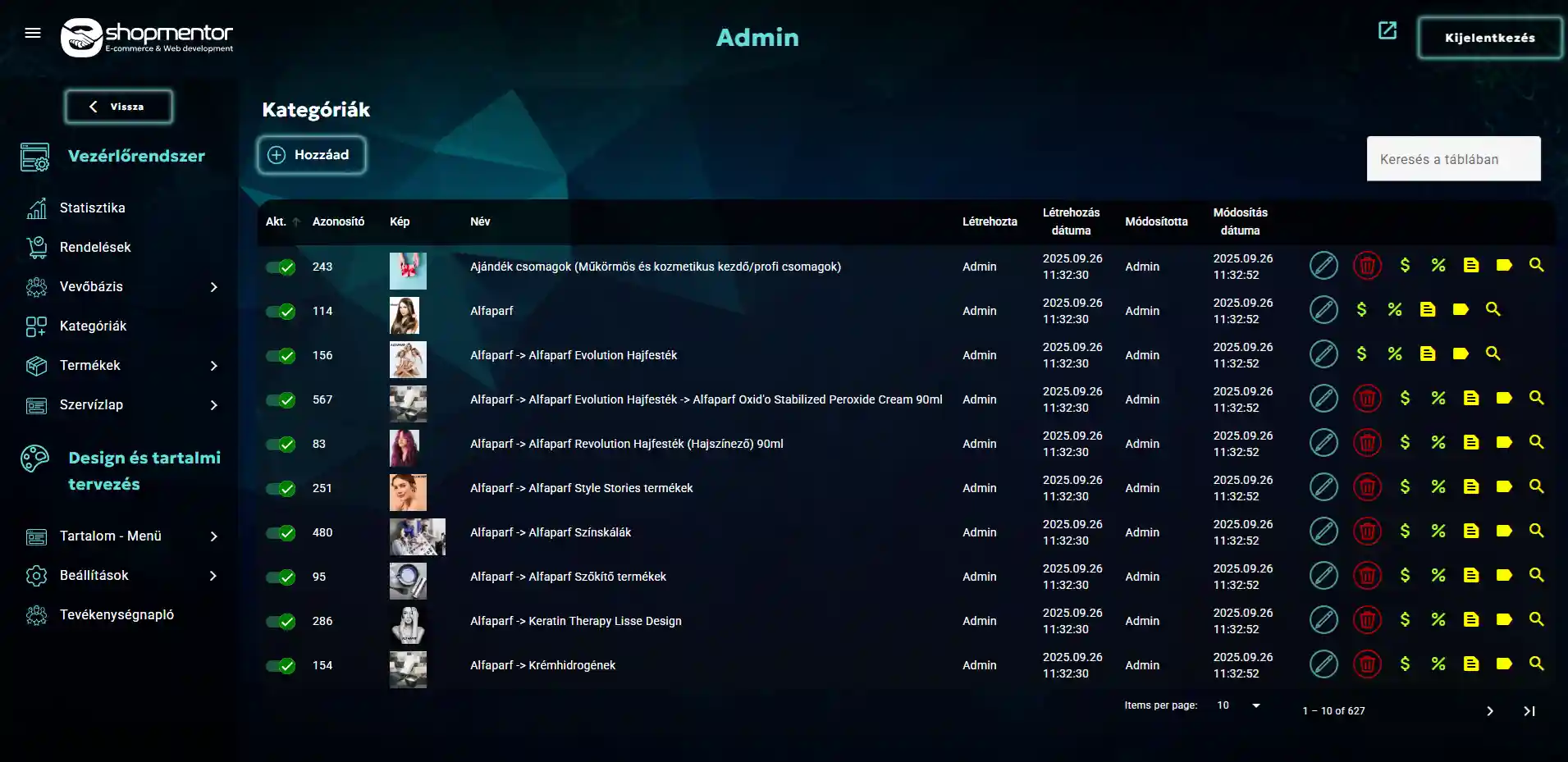
Task: Toggle active status of Keratin Therapy Lisse Design
Action: click(x=281, y=622)
